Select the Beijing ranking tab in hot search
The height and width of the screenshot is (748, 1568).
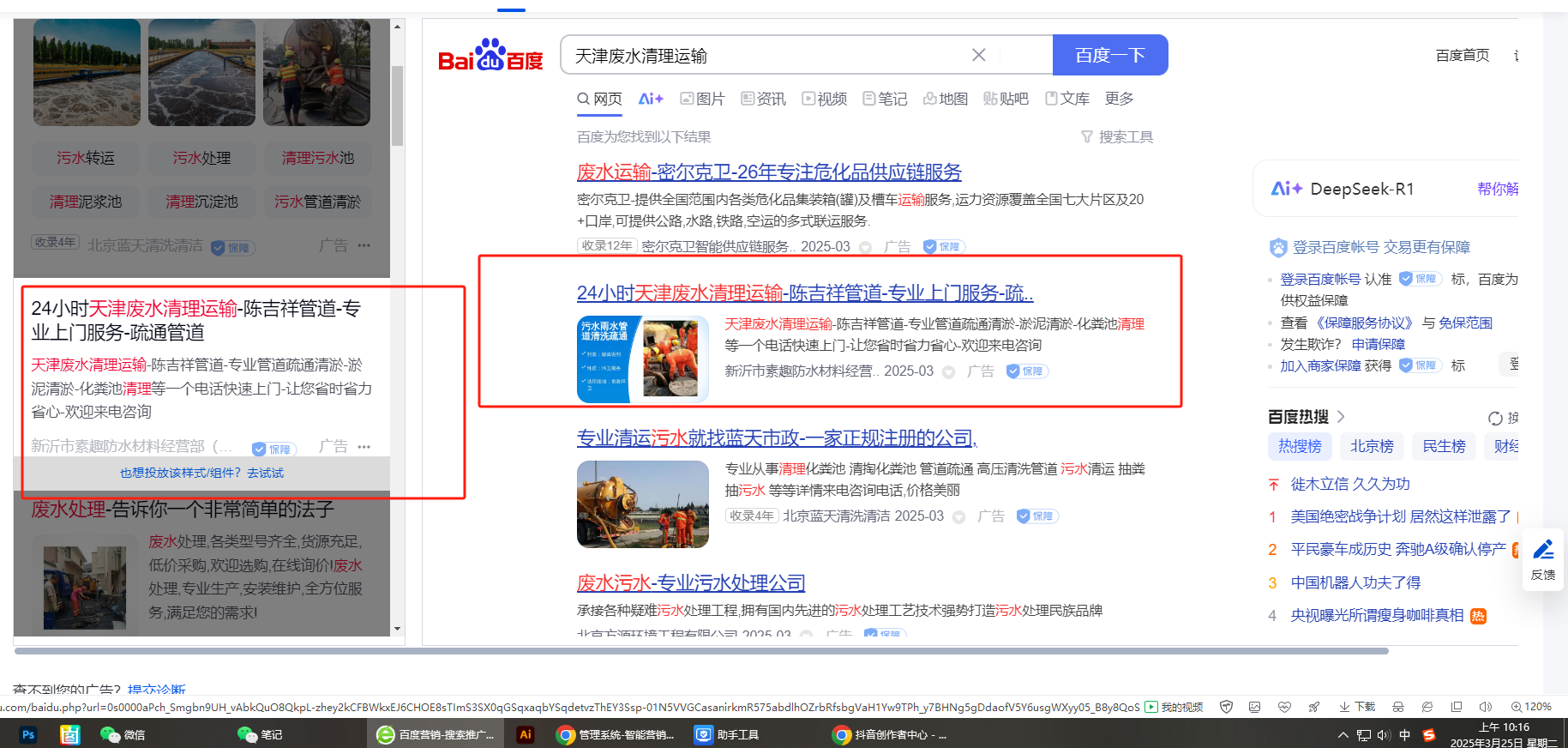[x=1372, y=446]
